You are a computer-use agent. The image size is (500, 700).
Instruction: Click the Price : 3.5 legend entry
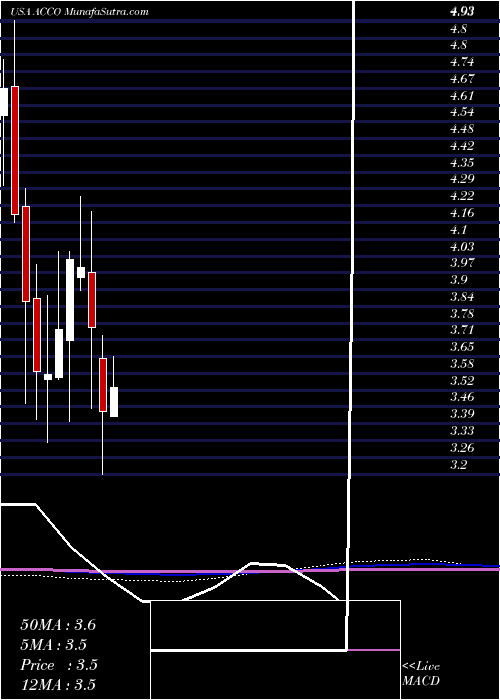coord(59,665)
